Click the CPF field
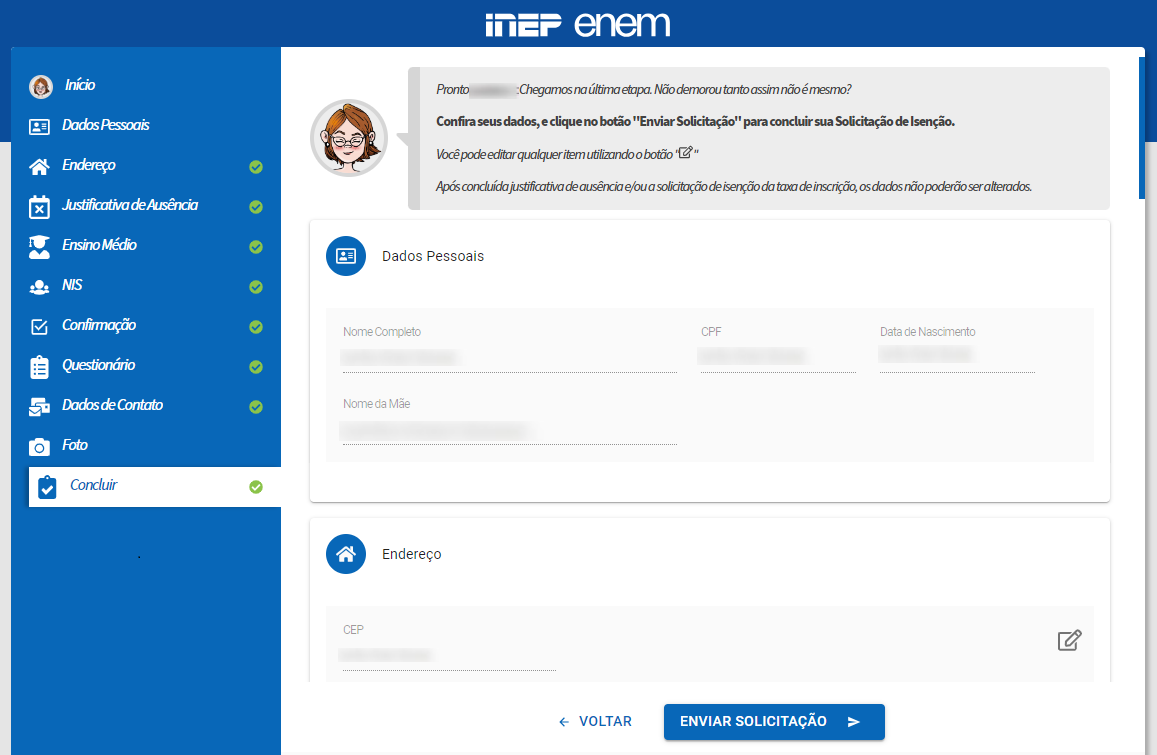Image resolution: width=1157 pixels, height=755 pixels. coord(778,358)
